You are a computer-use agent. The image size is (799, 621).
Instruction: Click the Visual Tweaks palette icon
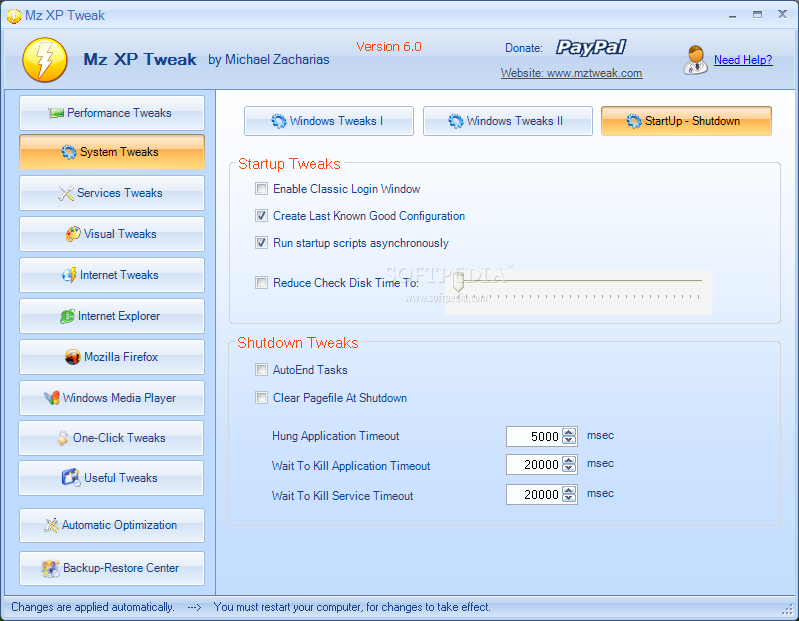[73, 234]
